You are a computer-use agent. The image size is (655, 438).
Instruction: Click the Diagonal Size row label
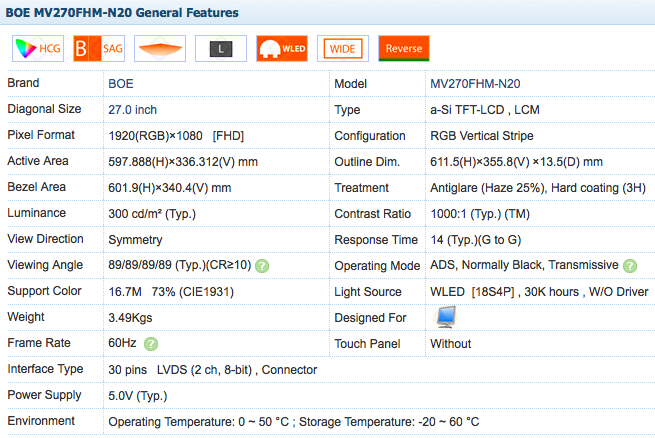pyautogui.click(x=44, y=109)
